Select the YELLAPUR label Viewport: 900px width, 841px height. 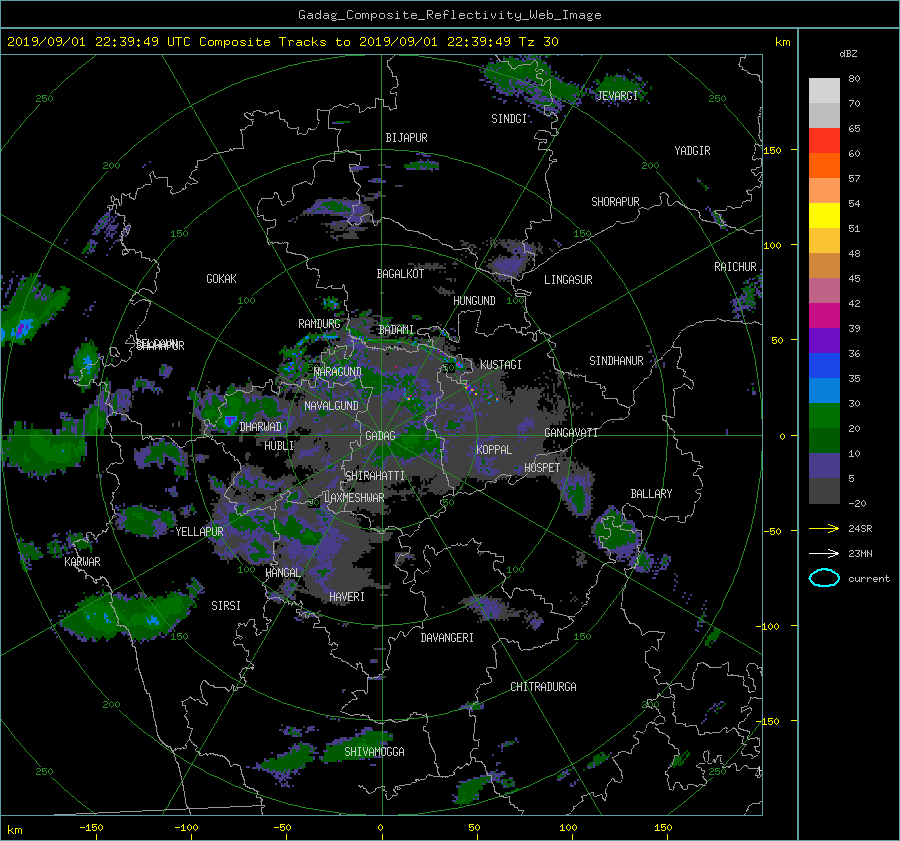point(199,532)
